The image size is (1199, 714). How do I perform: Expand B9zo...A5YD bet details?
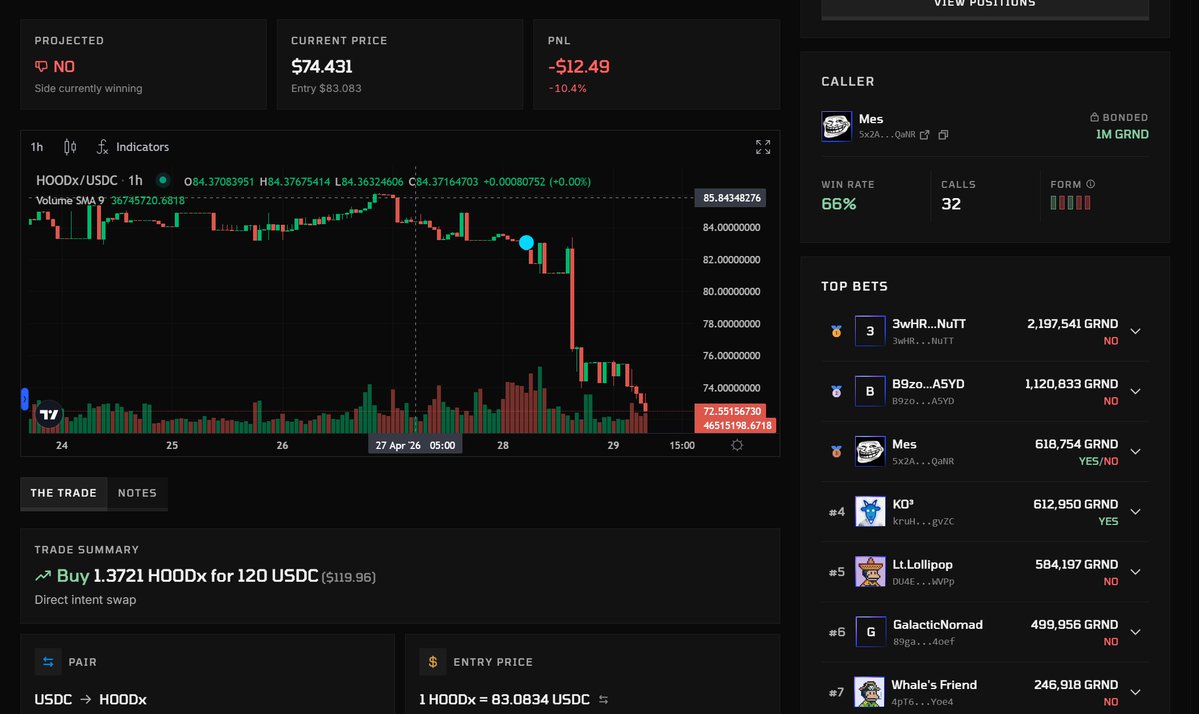click(1136, 391)
